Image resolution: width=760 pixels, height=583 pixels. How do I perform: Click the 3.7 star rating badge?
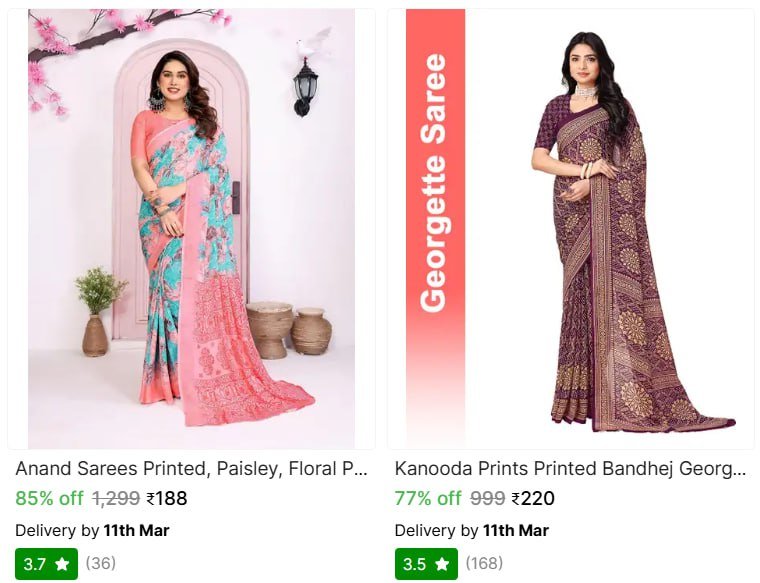(47, 564)
